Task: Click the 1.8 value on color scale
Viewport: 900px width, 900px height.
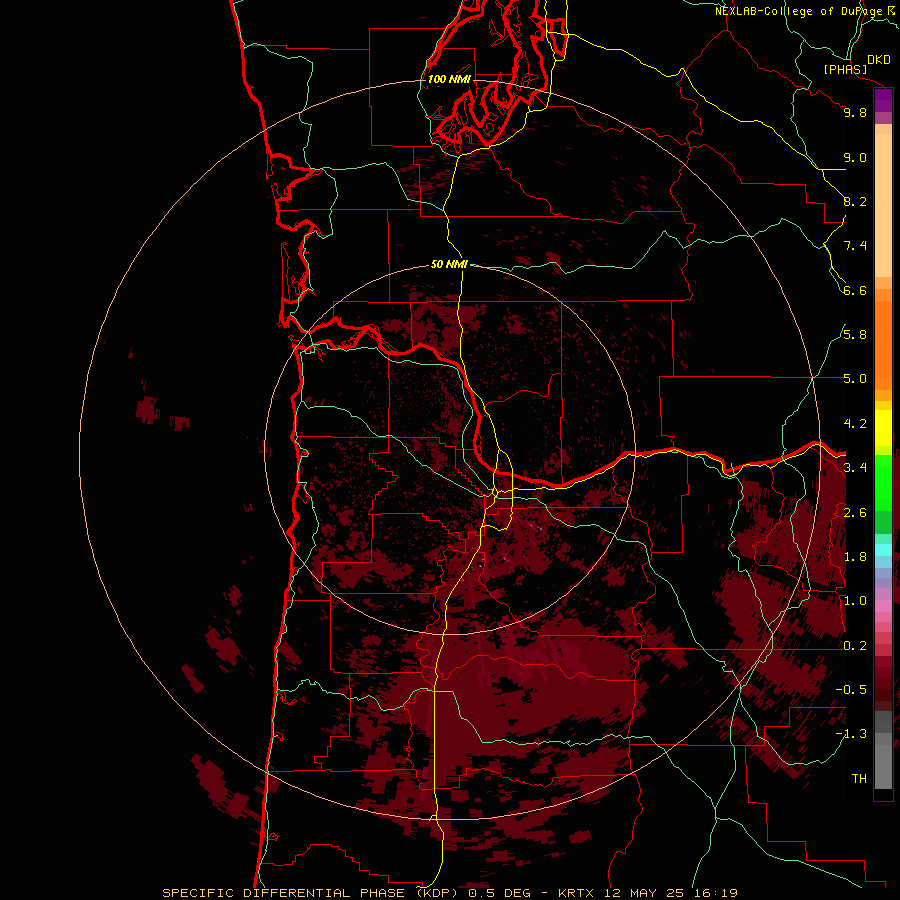Action: click(x=855, y=557)
